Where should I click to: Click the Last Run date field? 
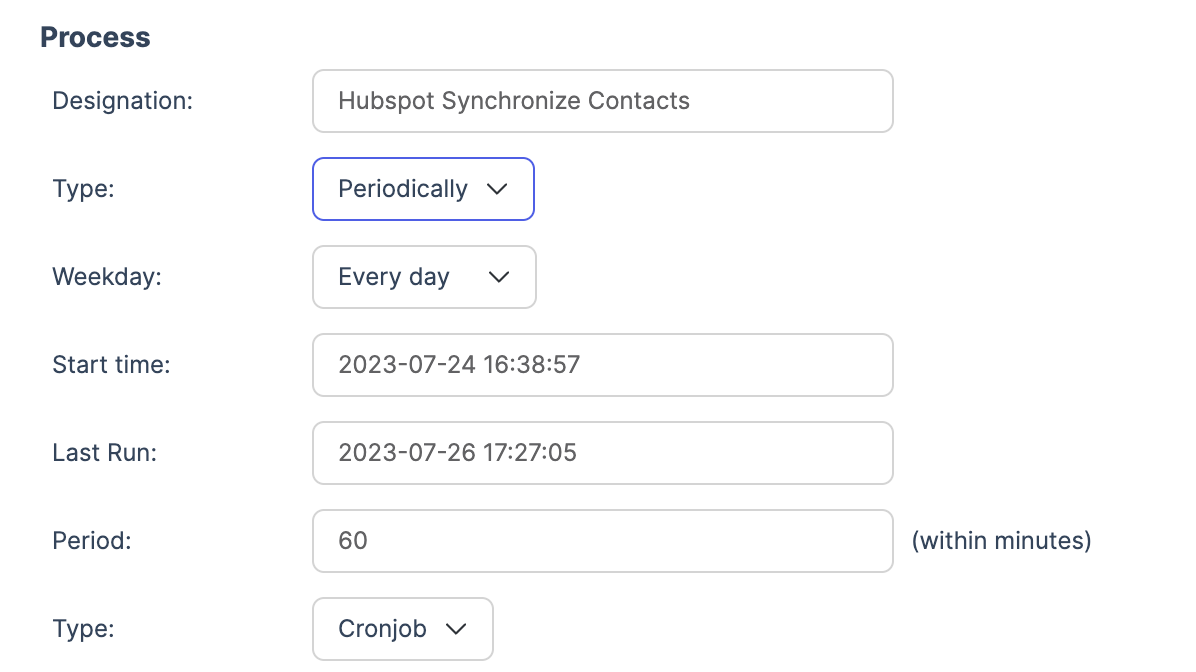coord(602,453)
